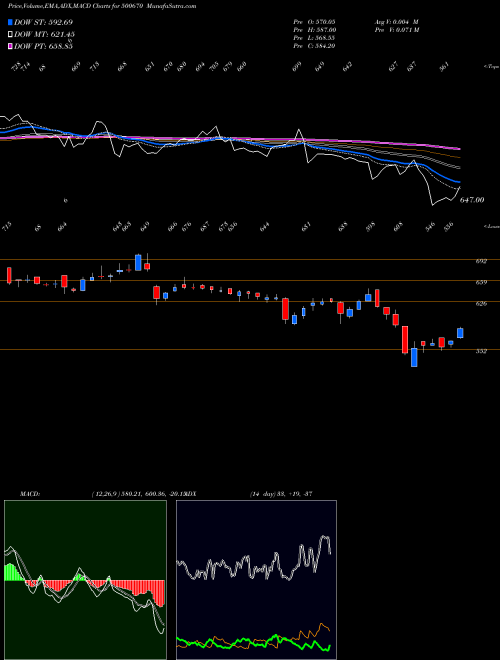Click the 647.00 price label
Image resolution: width=500 pixels, height=660 pixels.
[472, 200]
